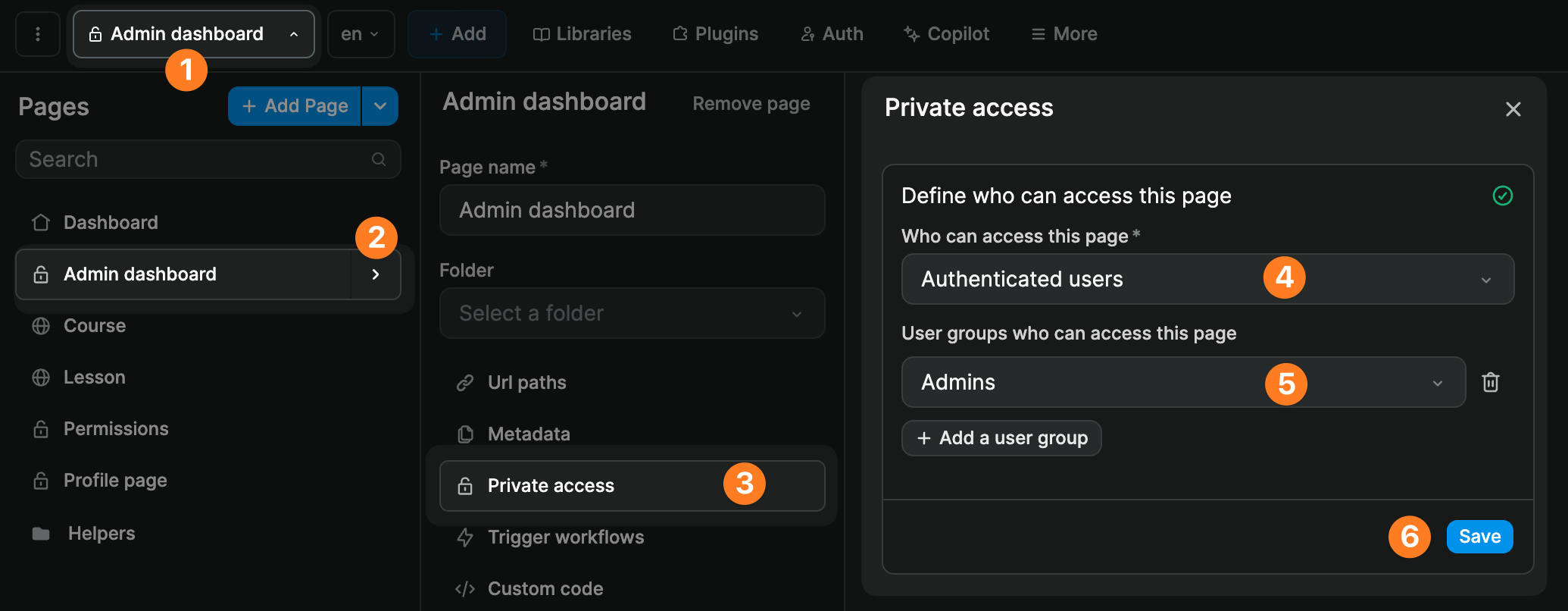Expand the Add Page dropdown arrow
Viewport: 1568px width, 611px height.
click(x=380, y=106)
